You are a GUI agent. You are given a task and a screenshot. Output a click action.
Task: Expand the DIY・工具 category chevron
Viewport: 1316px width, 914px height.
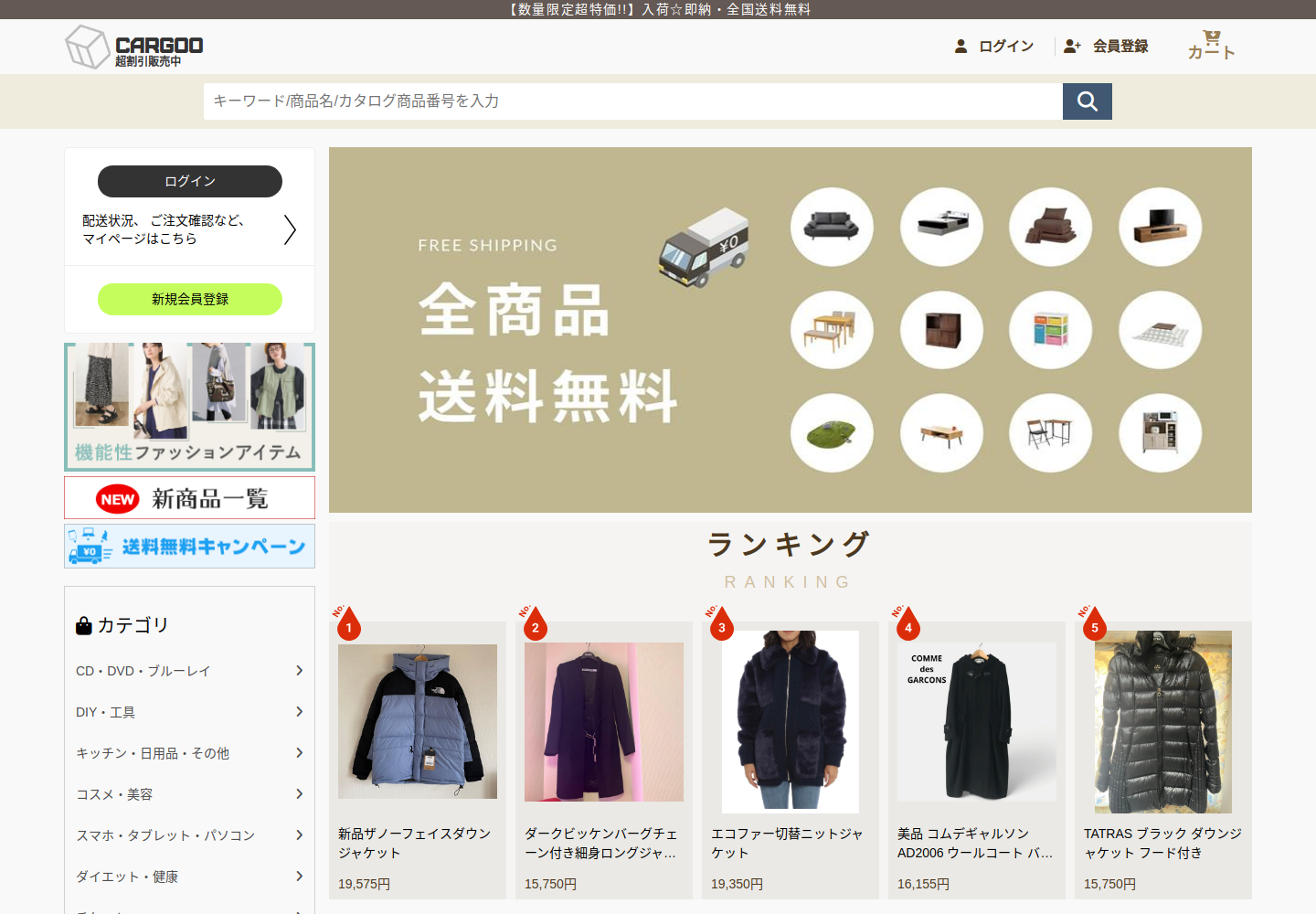pyautogui.click(x=299, y=712)
